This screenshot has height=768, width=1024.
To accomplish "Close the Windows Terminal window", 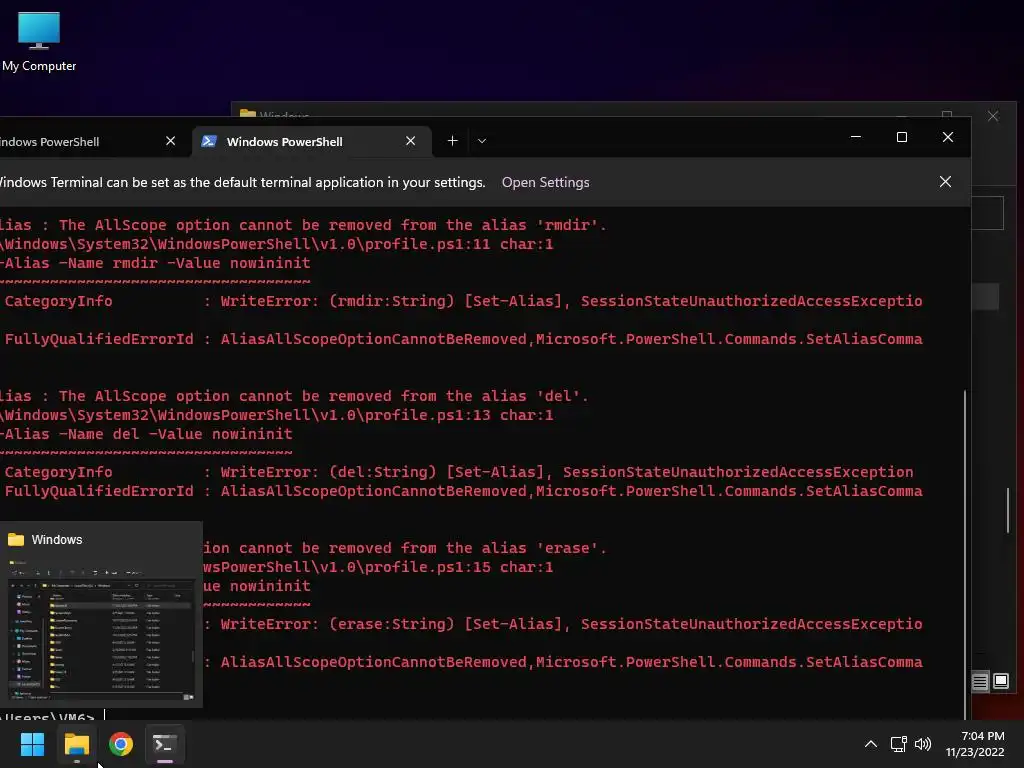I will coord(948,137).
